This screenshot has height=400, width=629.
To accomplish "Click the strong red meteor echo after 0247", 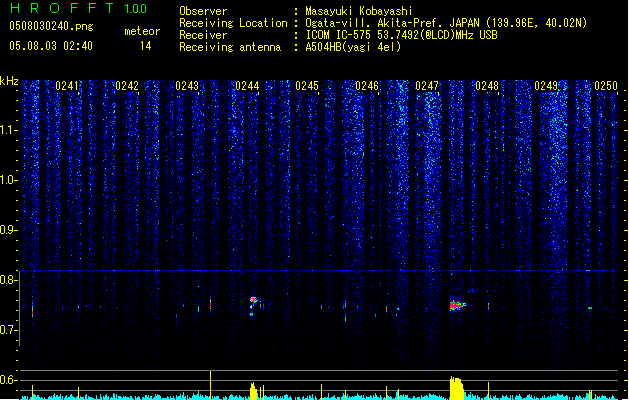I will (x=457, y=306).
